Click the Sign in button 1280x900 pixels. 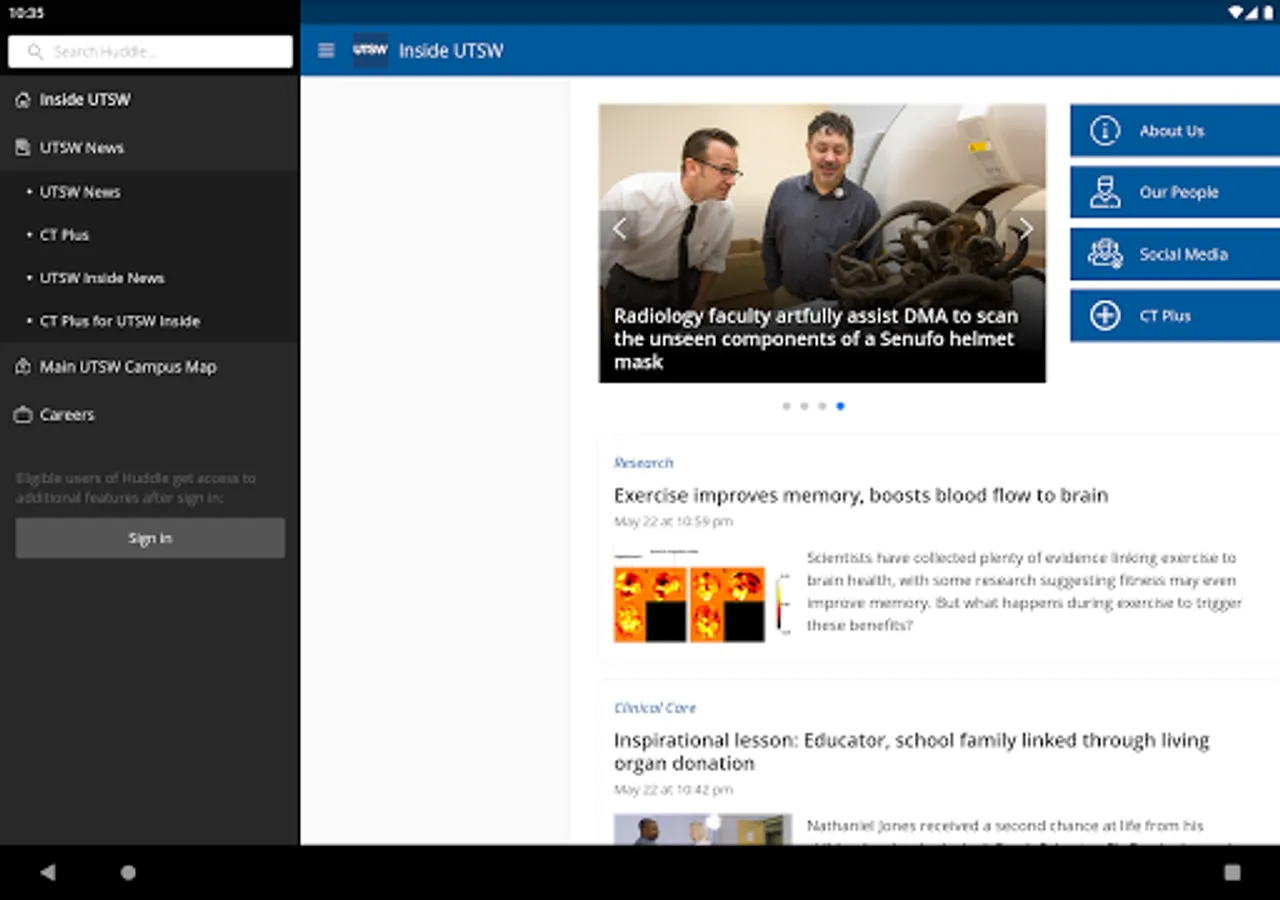pyautogui.click(x=150, y=538)
